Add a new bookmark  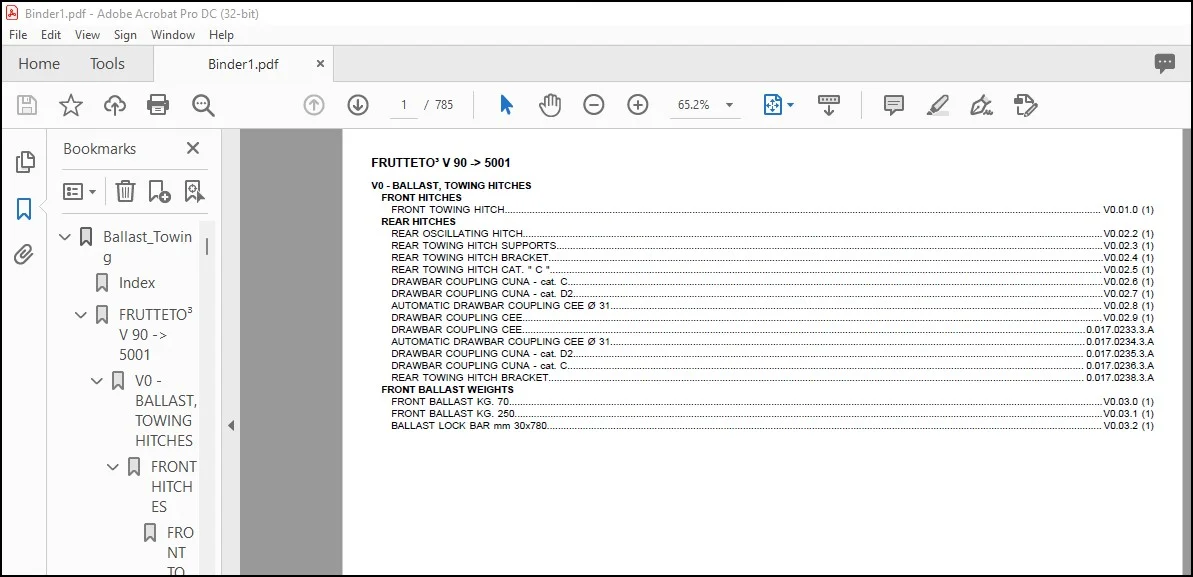tap(159, 191)
